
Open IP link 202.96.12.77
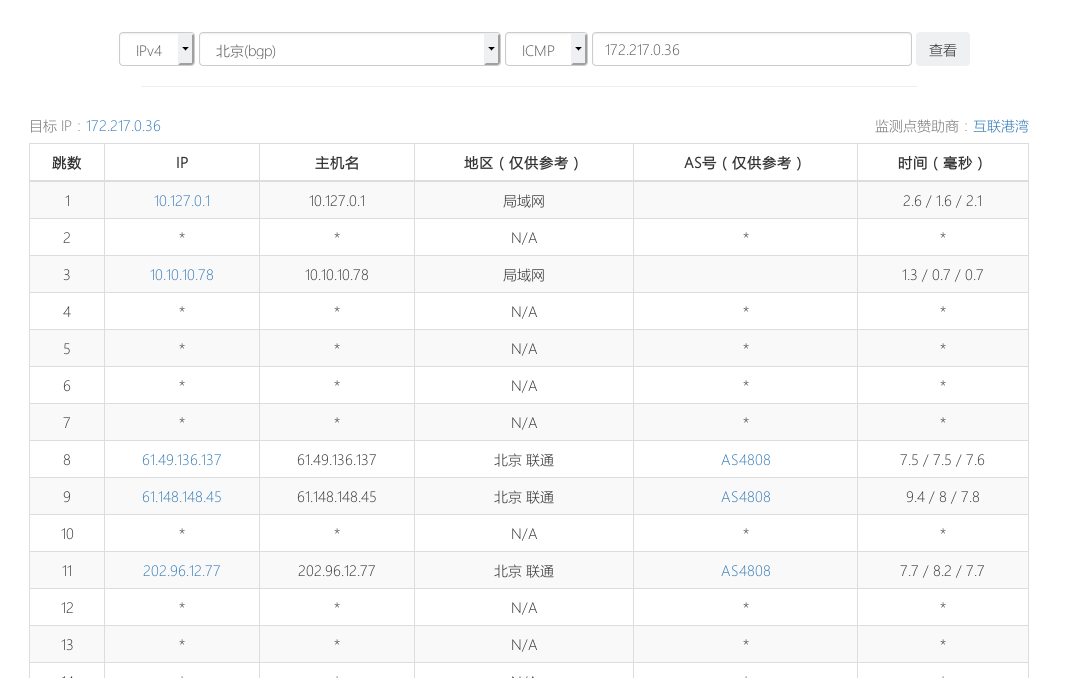tap(182, 571)
